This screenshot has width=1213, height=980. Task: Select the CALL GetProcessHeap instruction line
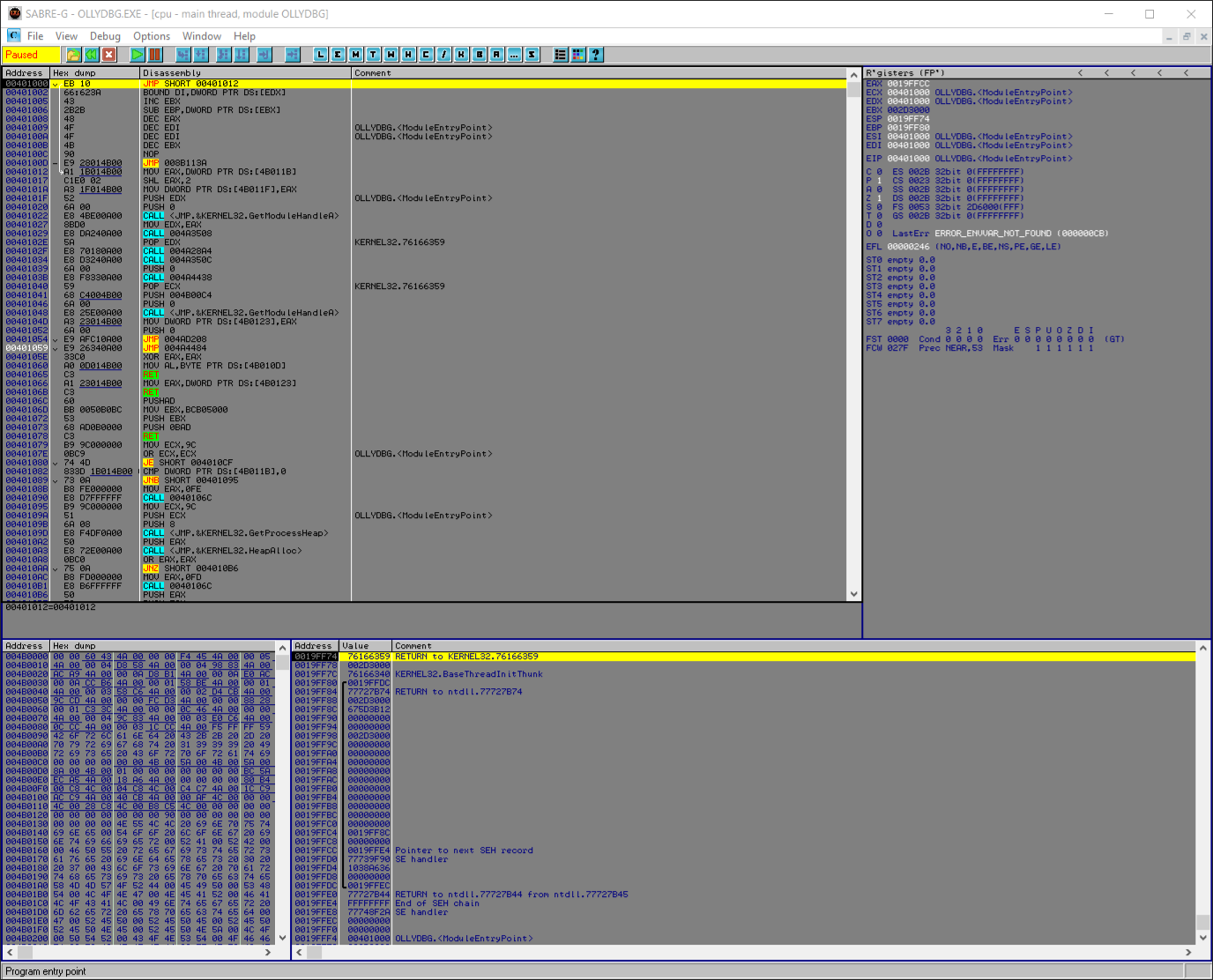point(424,533)
